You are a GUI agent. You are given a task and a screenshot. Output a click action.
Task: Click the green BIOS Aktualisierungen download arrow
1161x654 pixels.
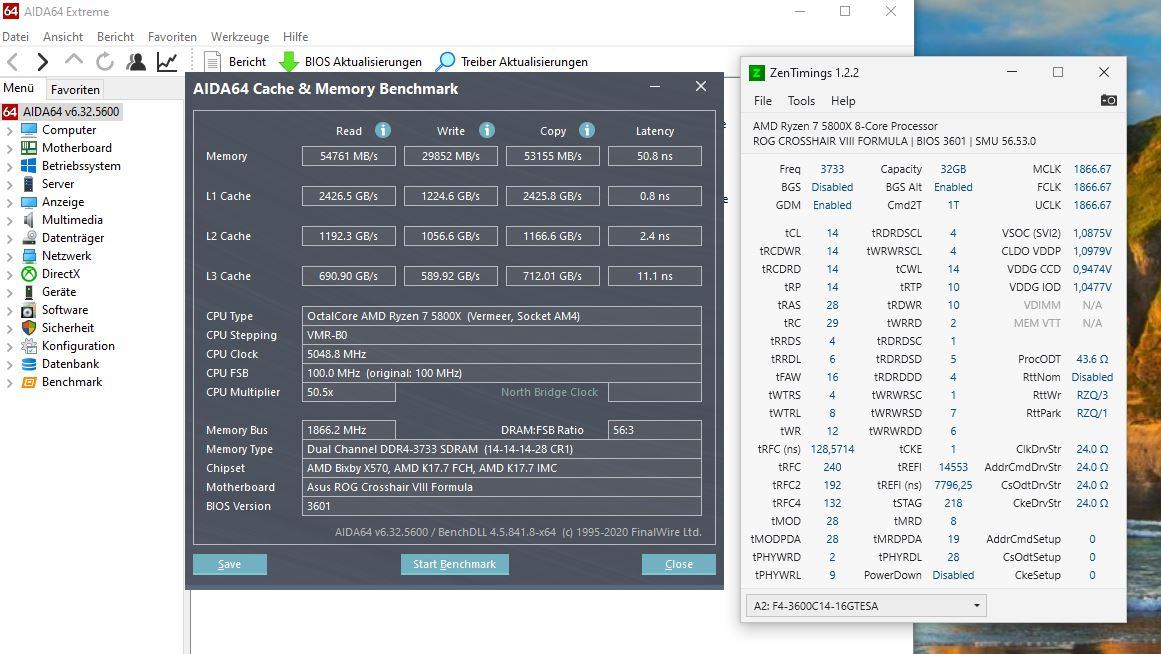289,61
